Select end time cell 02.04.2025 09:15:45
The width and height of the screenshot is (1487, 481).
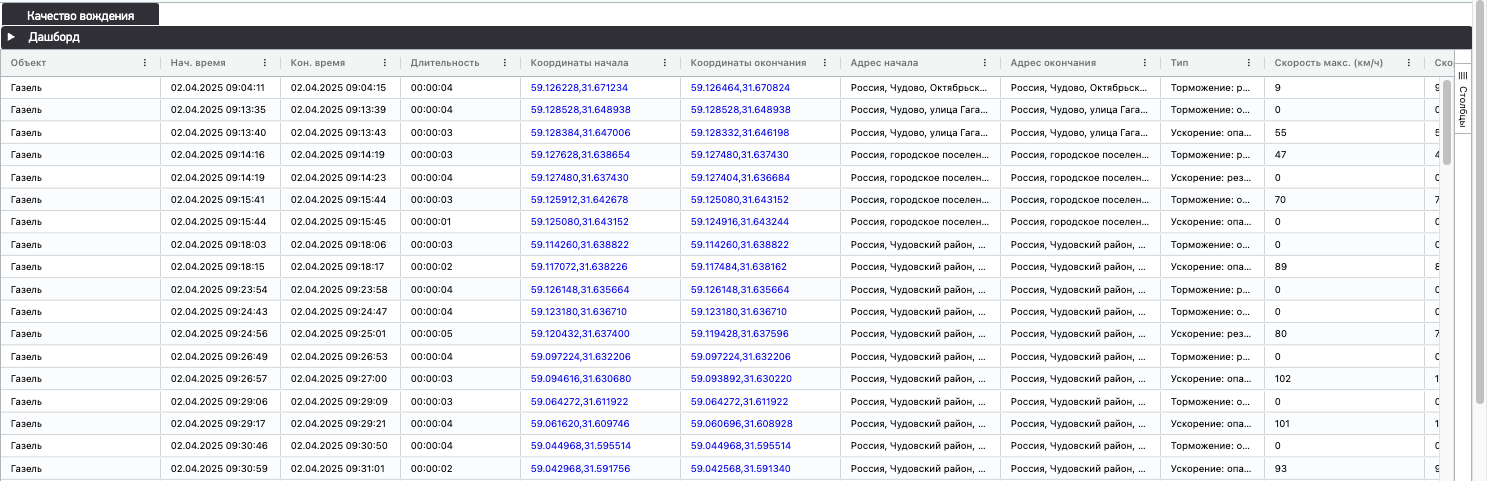(340, 221)
